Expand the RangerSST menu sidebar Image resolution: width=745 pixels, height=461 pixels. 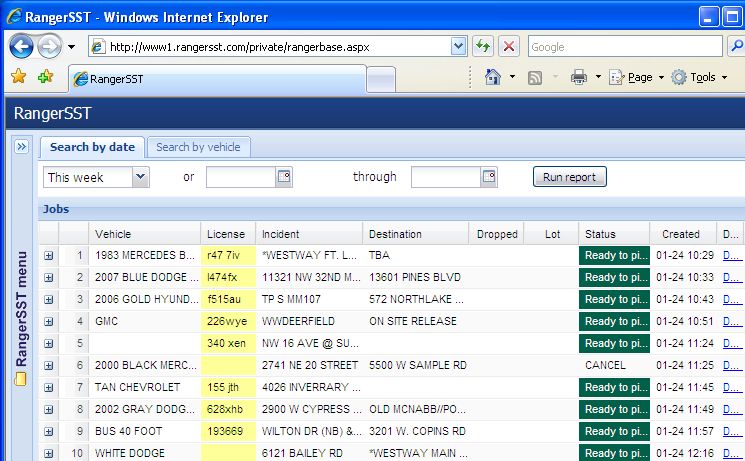point(21,147)
